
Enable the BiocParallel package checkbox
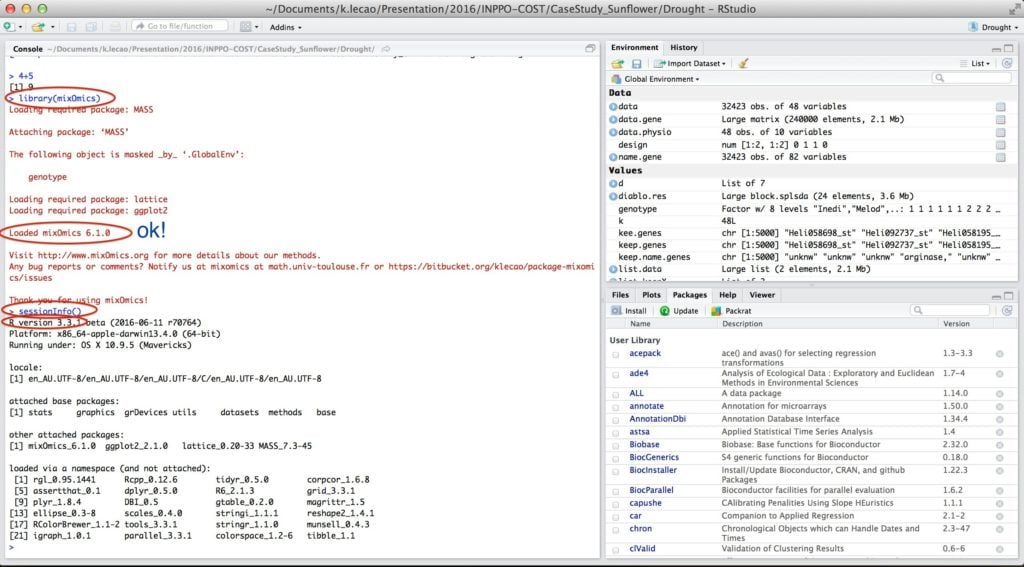pyautogui.click(x=615, y=491)
